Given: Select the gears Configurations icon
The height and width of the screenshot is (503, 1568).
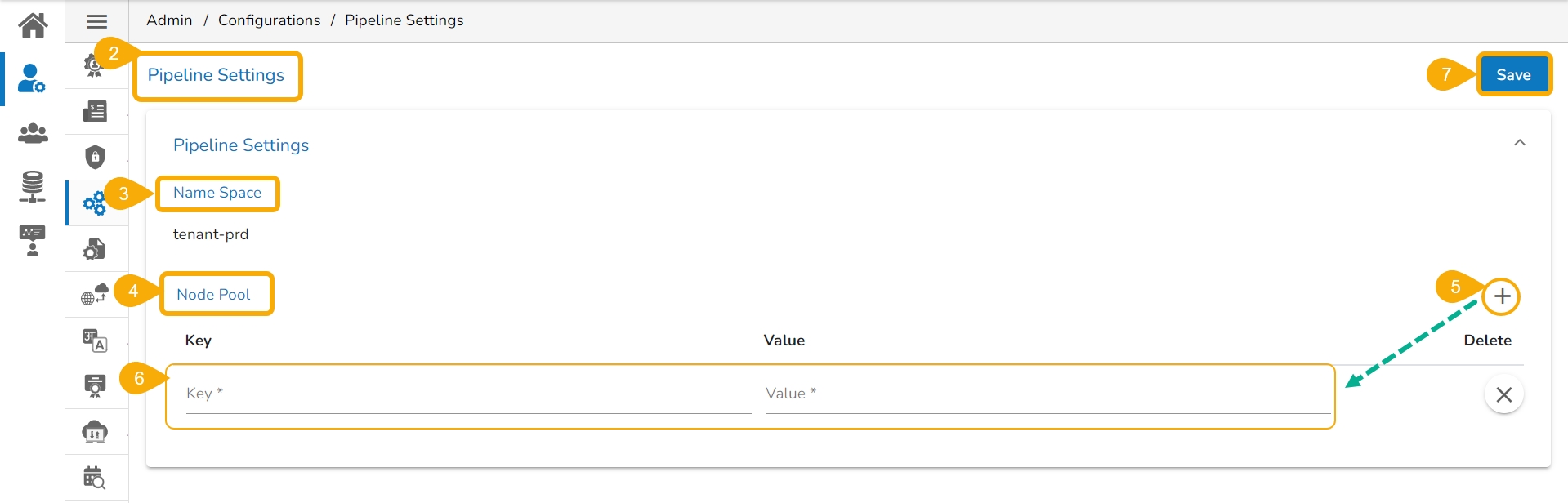Looking at the screenshot, I should tap(94, 203).
